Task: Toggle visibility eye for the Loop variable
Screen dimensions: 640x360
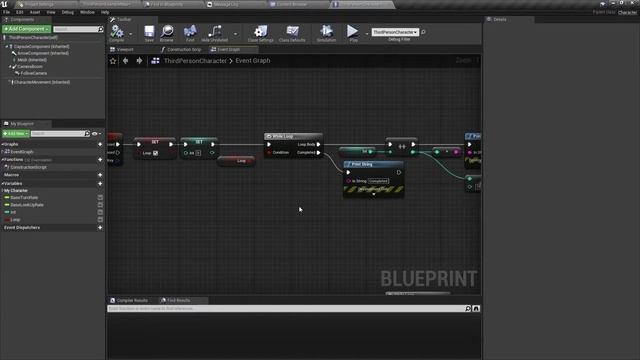Action: tap(100, 220)
